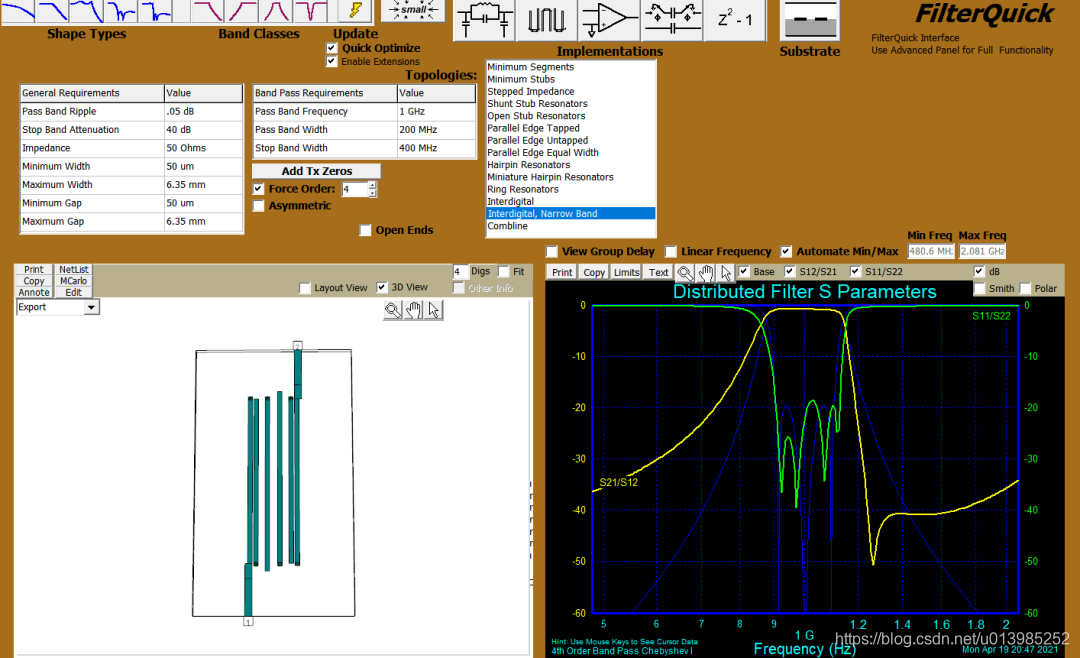Select S-parameter plot magnifier zoom tool

click(x=685, y=273)
